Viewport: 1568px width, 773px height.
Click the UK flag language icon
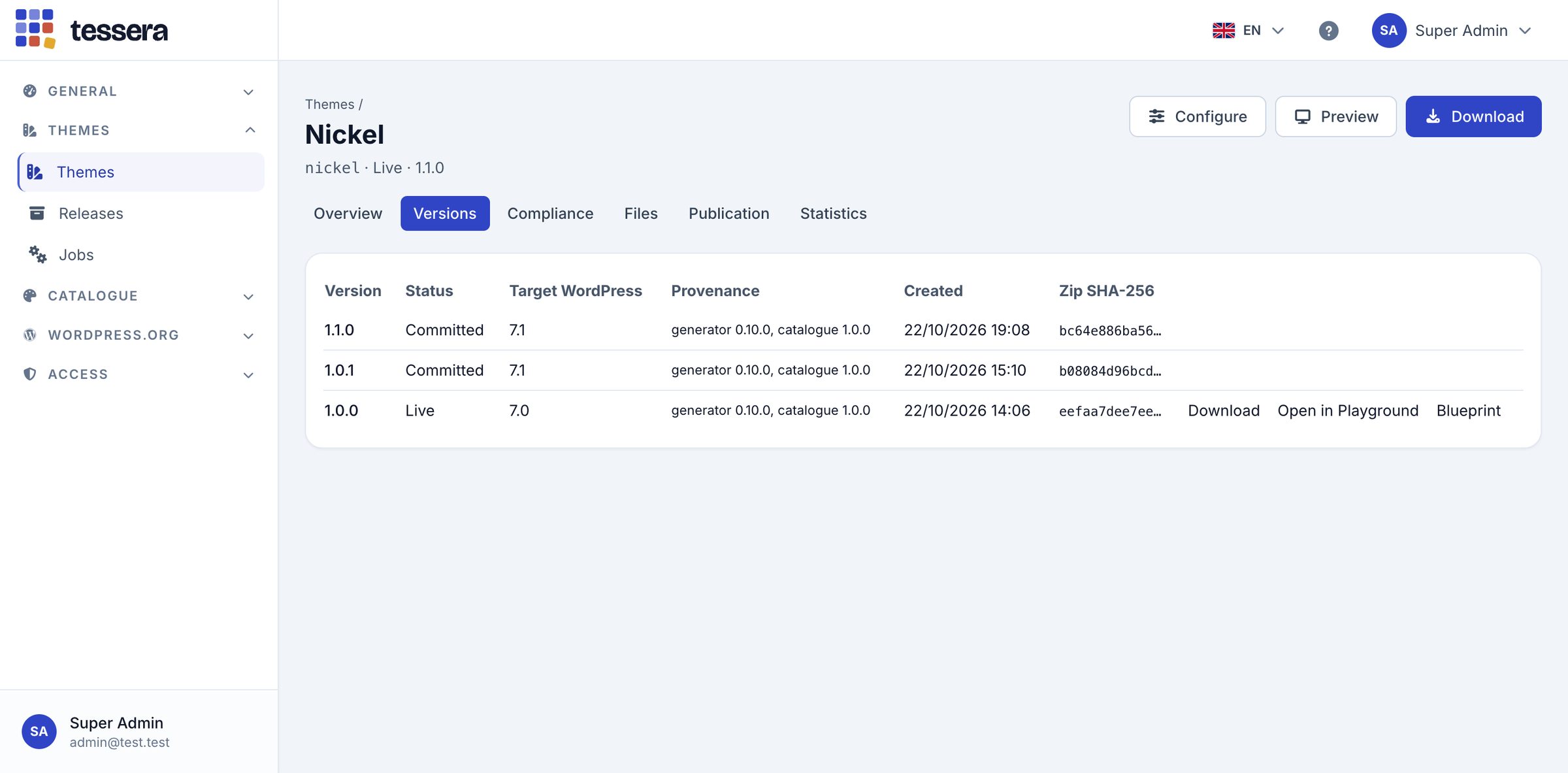pos(1224,31)
